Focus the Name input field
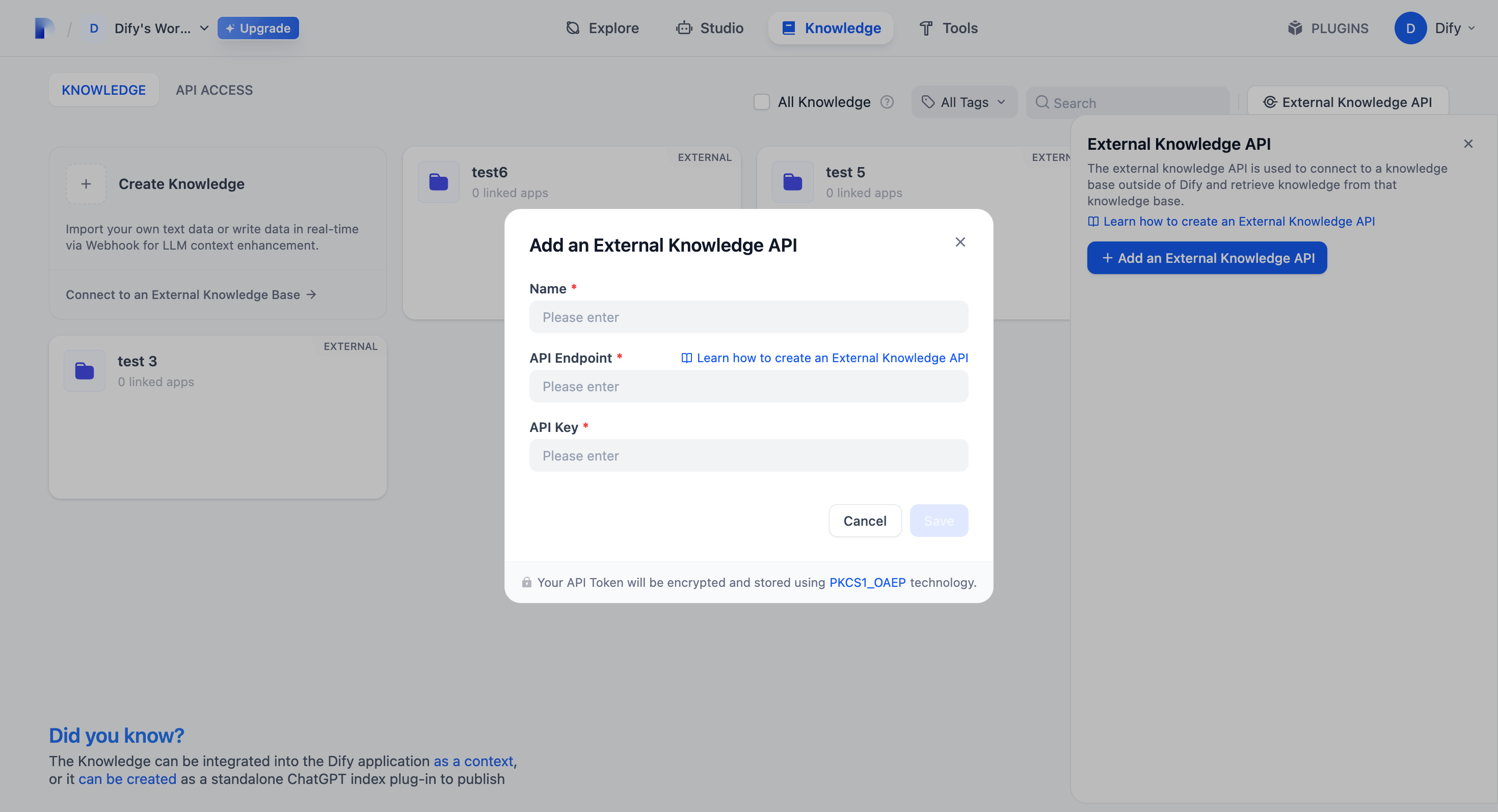 pyautogui.click(x=748, y=317)
